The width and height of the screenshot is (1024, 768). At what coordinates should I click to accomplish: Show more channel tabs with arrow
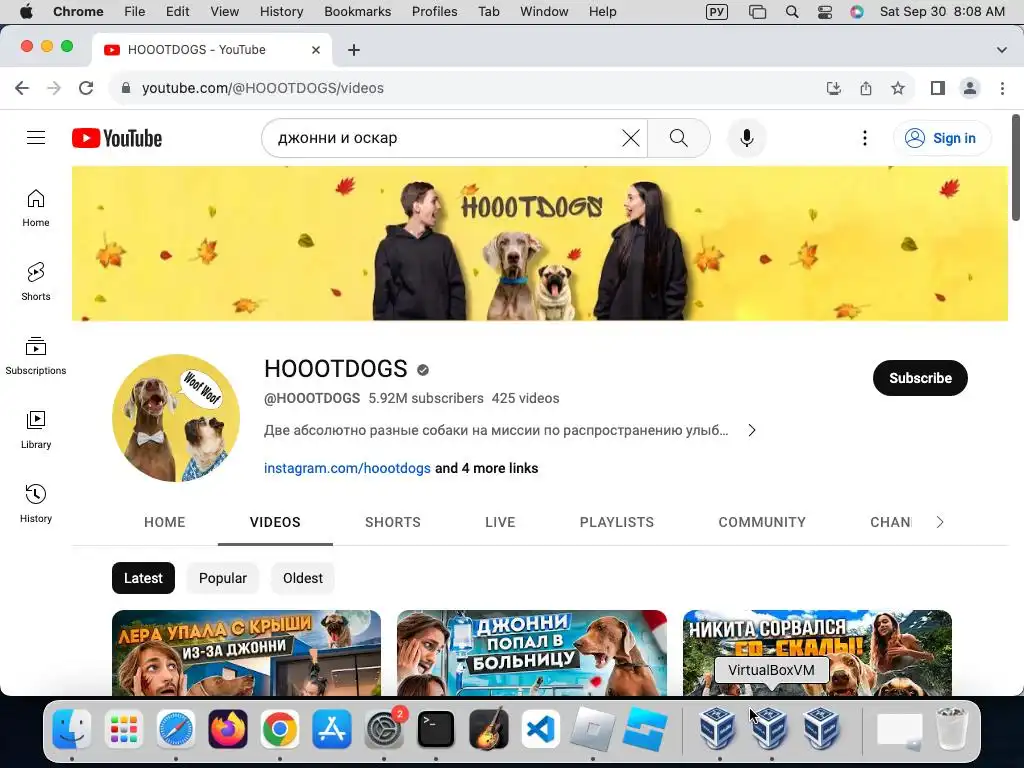pos(940,522)
